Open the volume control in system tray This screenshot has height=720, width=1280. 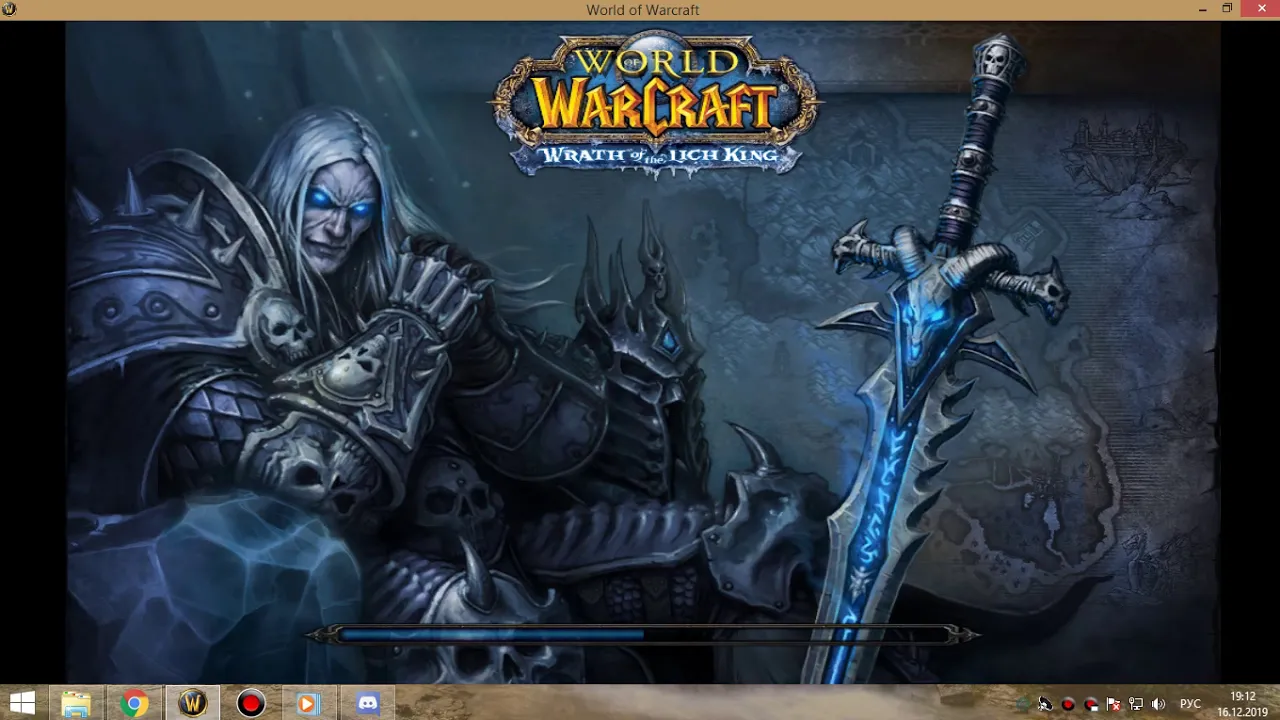pos(1158,704)
